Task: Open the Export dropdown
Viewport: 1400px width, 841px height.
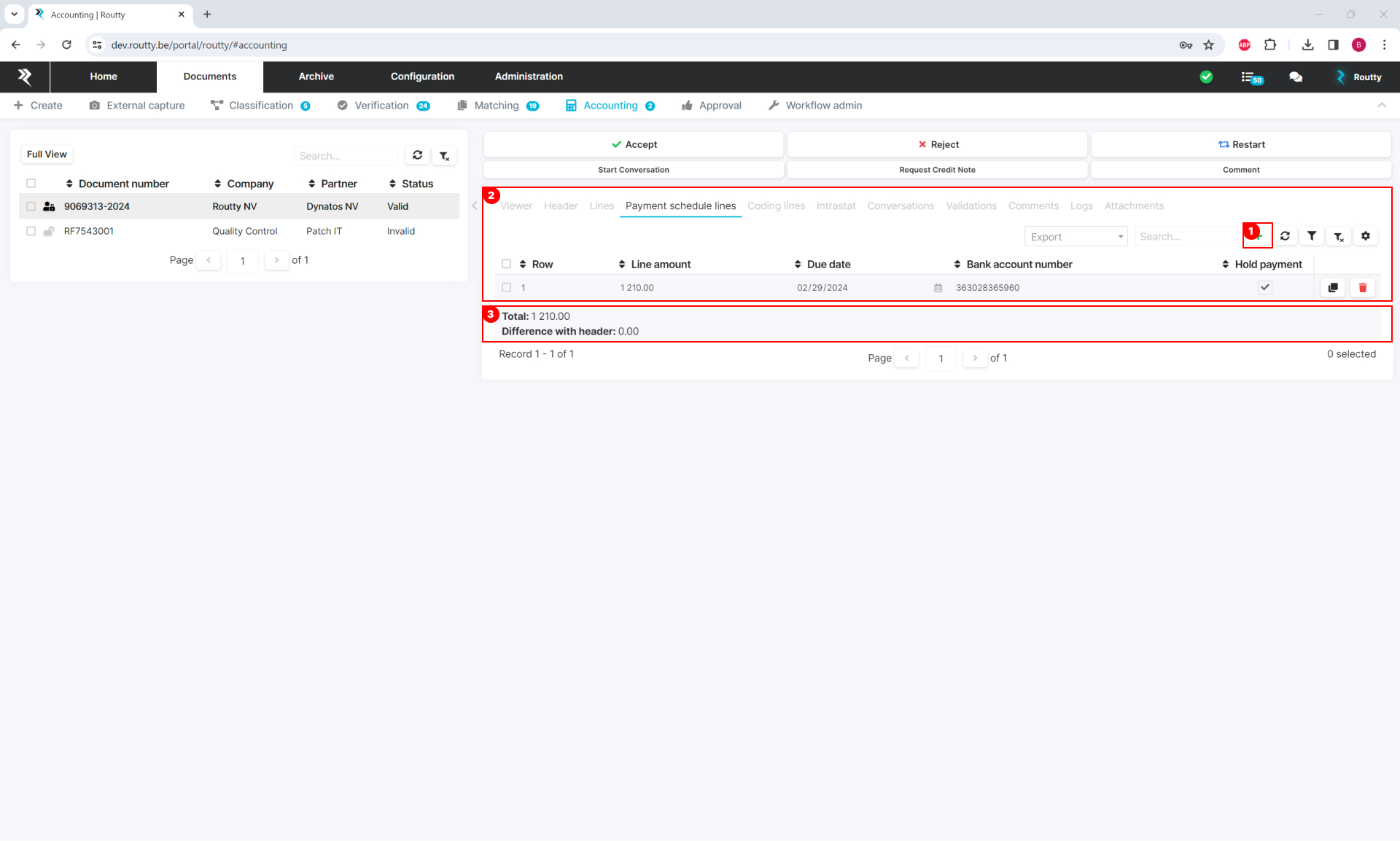Action: tap(1076, 237)
